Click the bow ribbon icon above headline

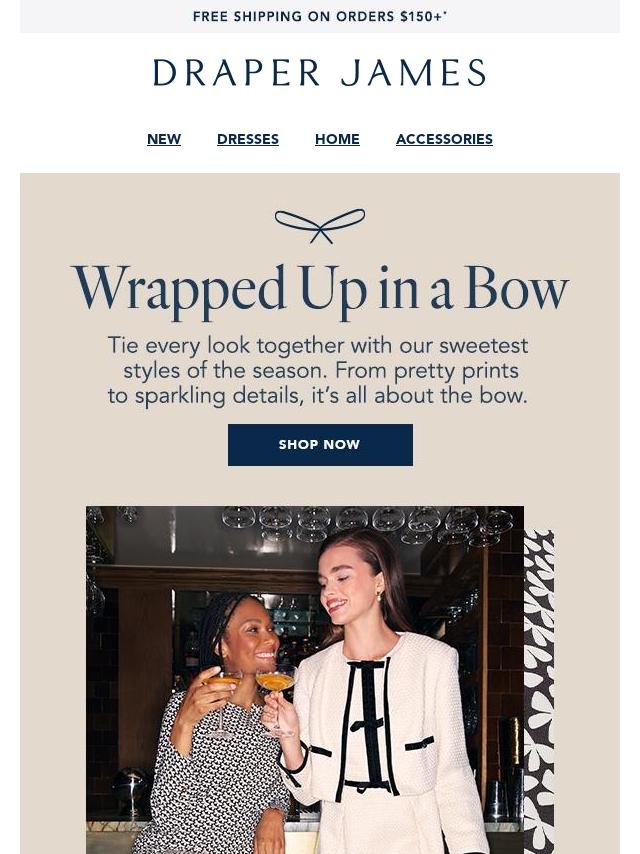click(x=320, y=225)
